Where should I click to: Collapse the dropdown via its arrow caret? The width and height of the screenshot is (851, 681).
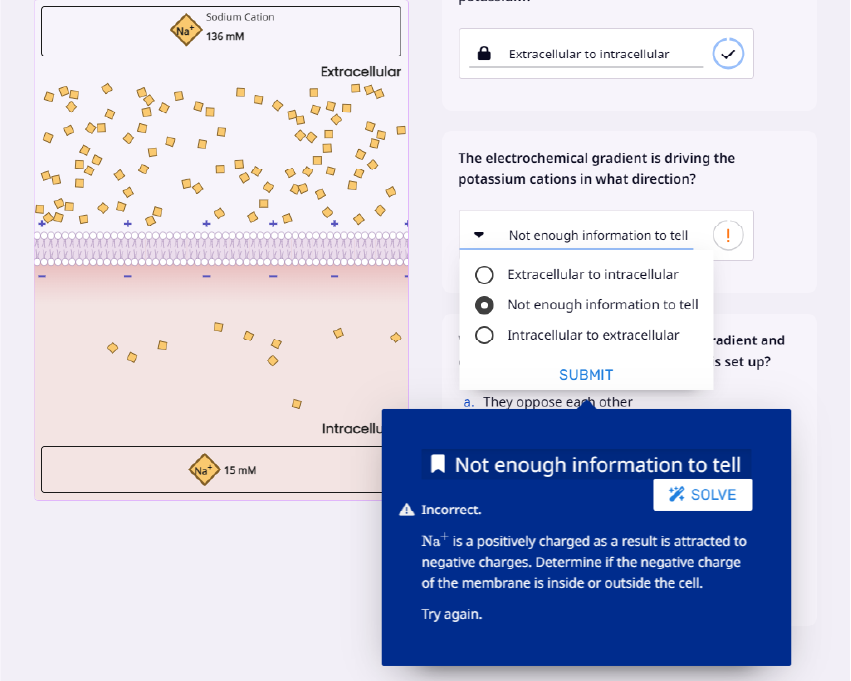pos(479,235)
